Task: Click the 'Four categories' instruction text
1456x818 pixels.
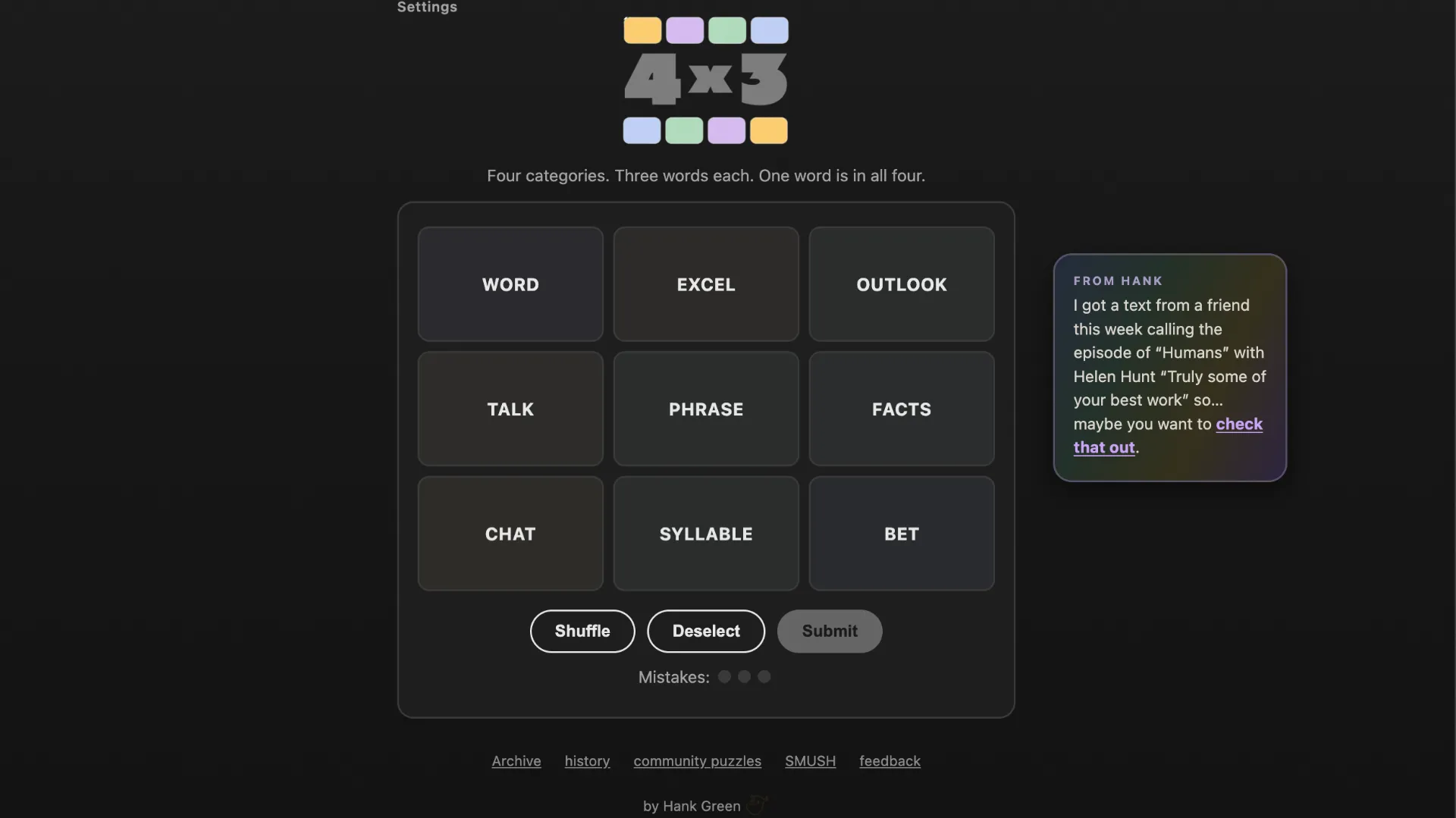Action: tap(706, 176)
